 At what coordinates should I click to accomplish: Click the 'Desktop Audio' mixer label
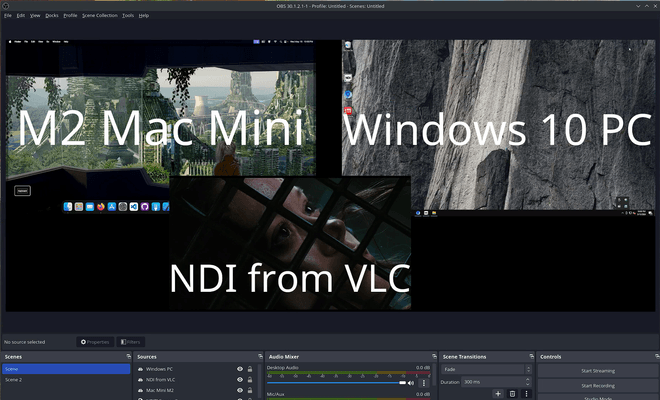pyautogui.click(x=282, y=368)
